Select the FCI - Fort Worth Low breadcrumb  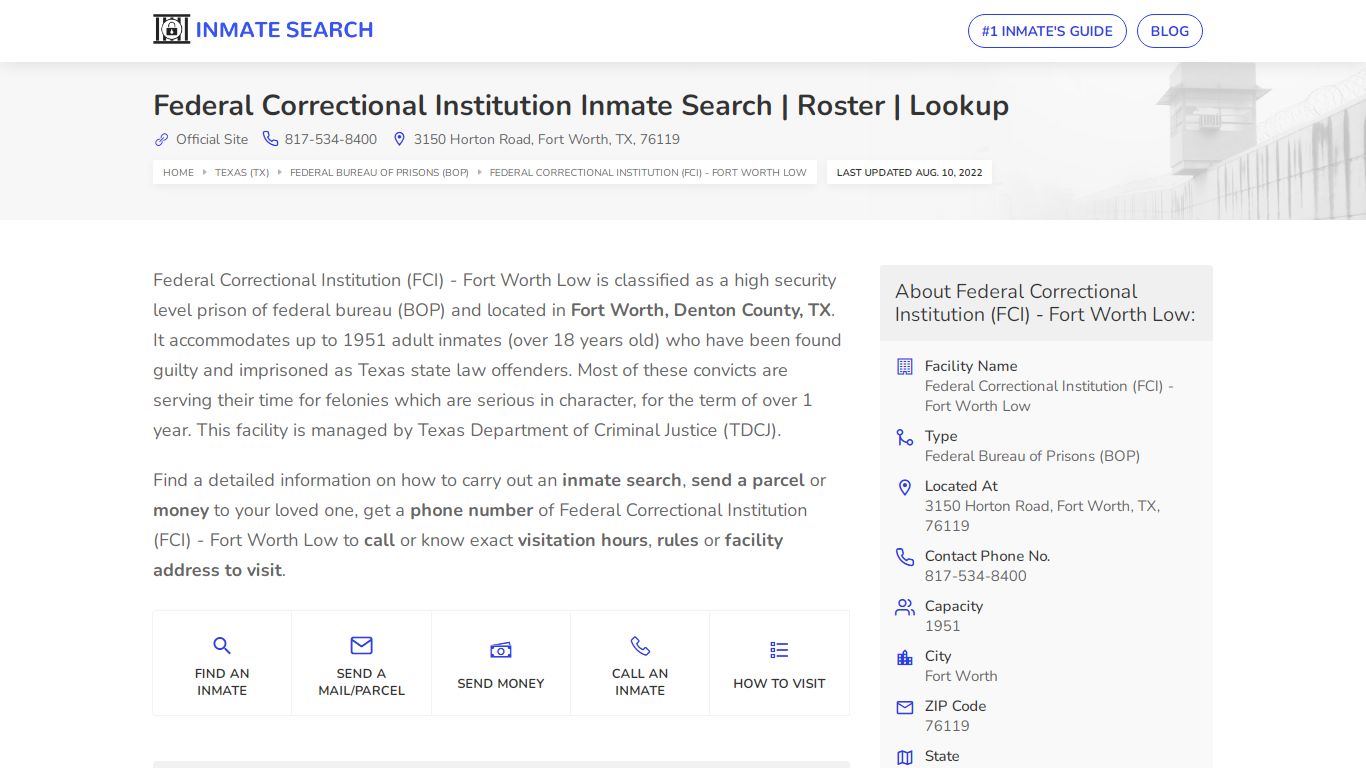(x=648, y=172)
